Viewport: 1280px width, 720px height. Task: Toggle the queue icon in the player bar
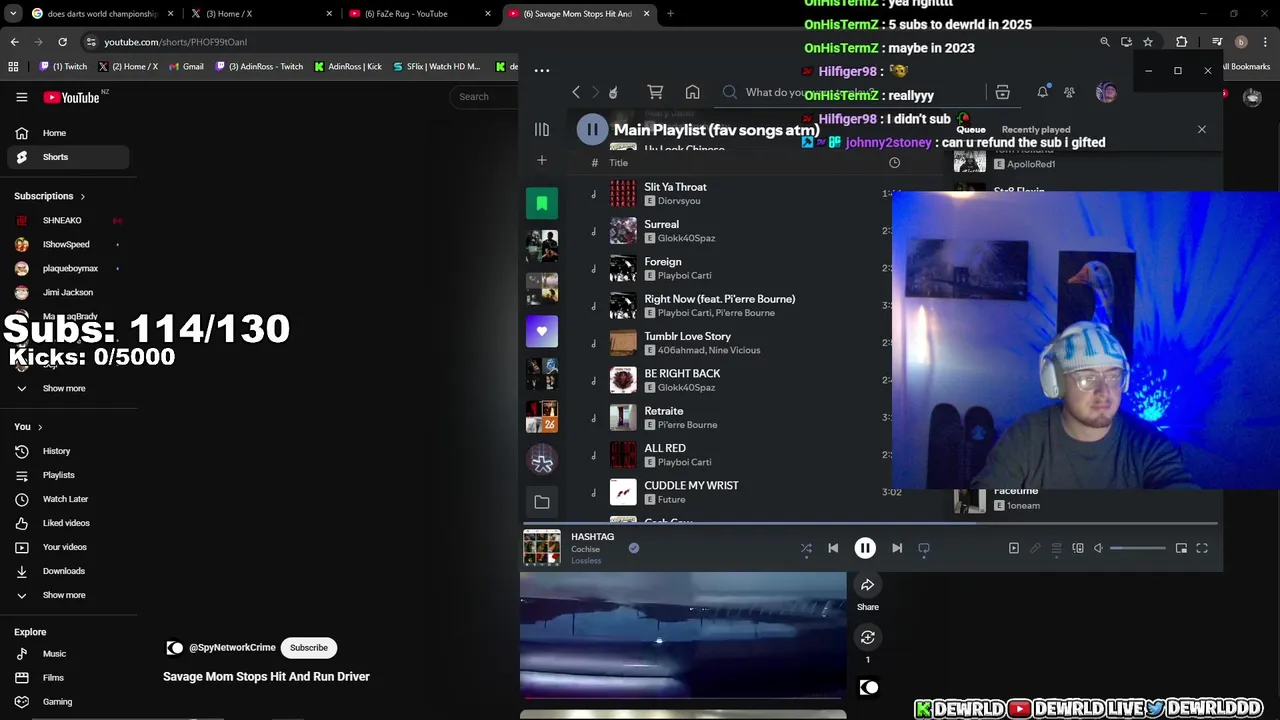1056,548
